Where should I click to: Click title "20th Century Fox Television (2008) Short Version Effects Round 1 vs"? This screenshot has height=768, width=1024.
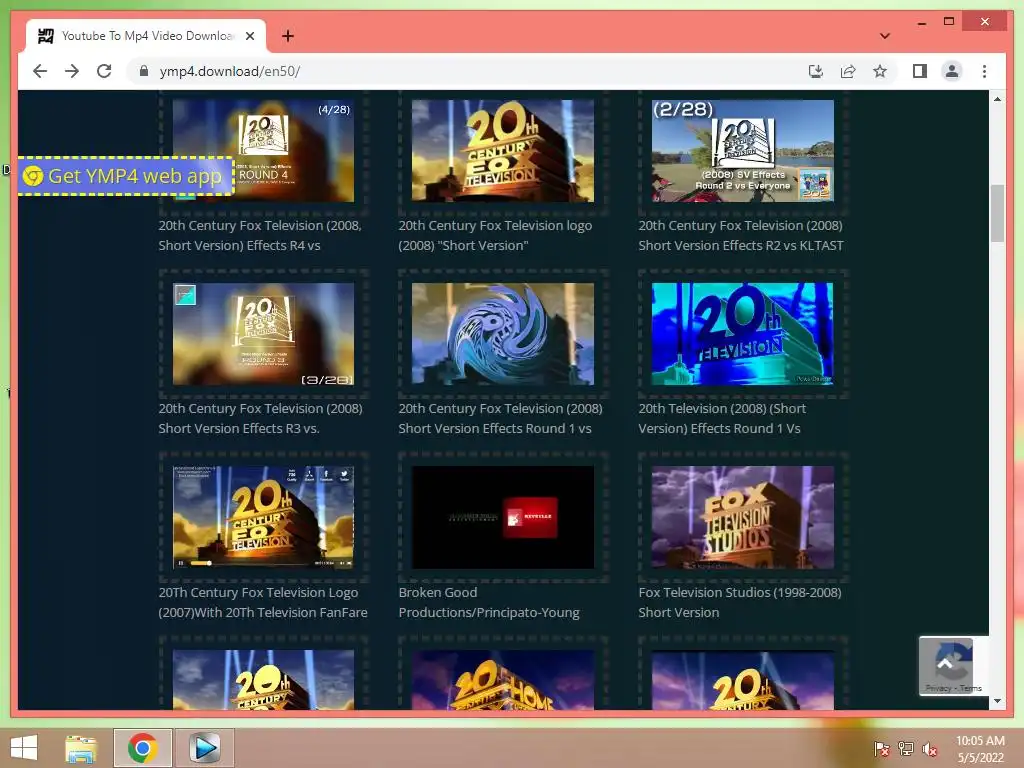pos(500,418)
